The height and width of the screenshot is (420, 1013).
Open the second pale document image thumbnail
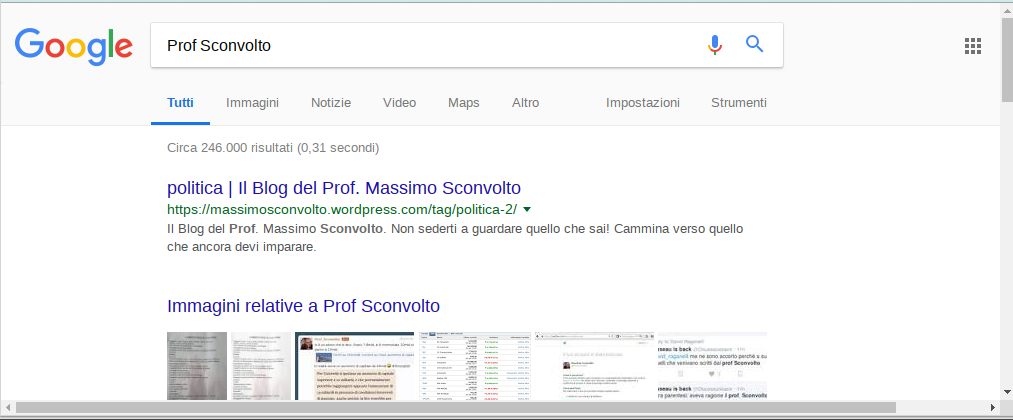[261, 366]
